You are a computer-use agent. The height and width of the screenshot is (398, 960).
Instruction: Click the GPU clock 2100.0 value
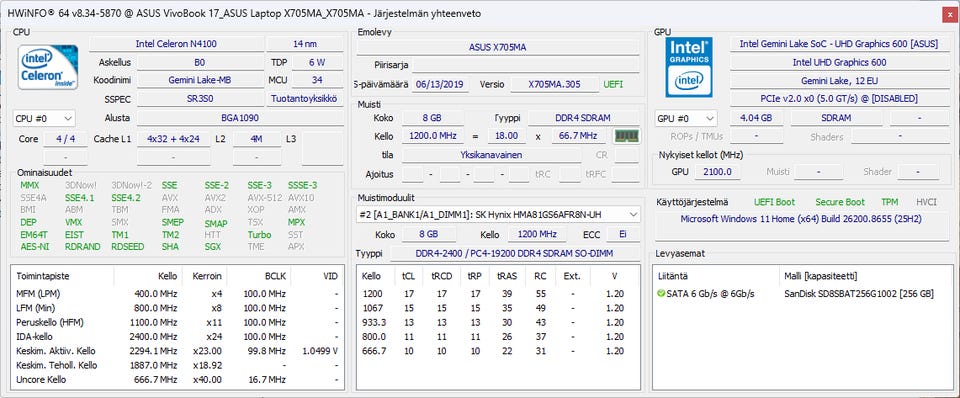pos(718,172)
